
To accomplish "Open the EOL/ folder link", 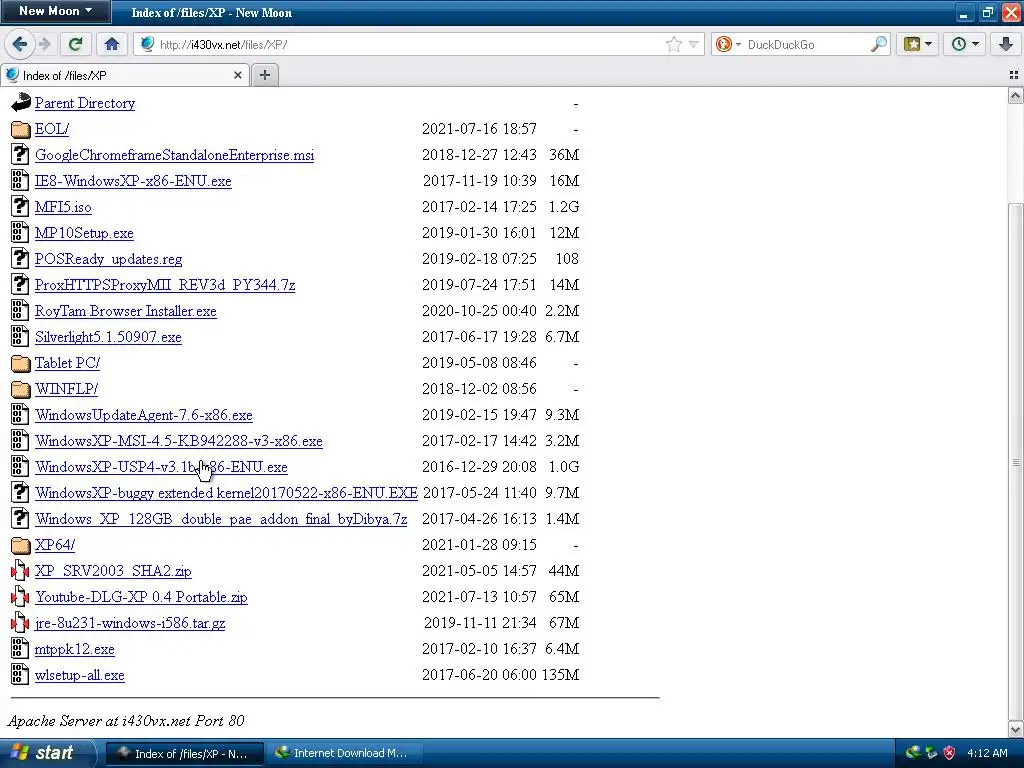I will (x=52, y=129).
